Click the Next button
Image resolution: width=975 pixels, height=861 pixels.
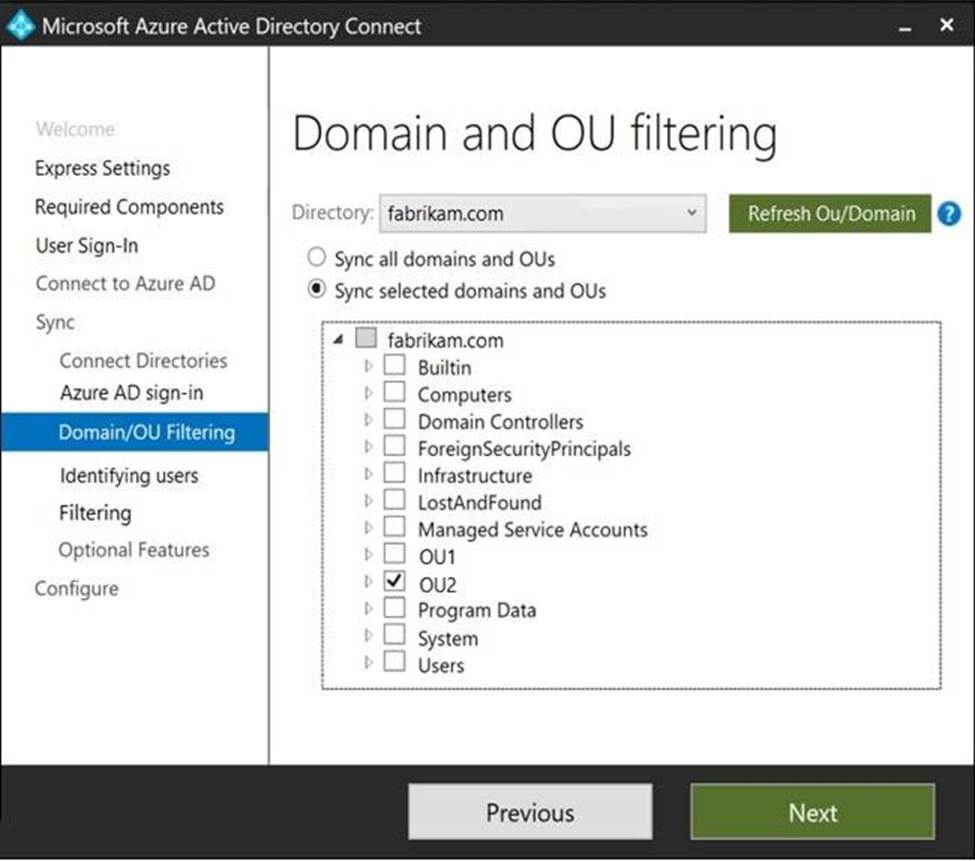[812, 812]
